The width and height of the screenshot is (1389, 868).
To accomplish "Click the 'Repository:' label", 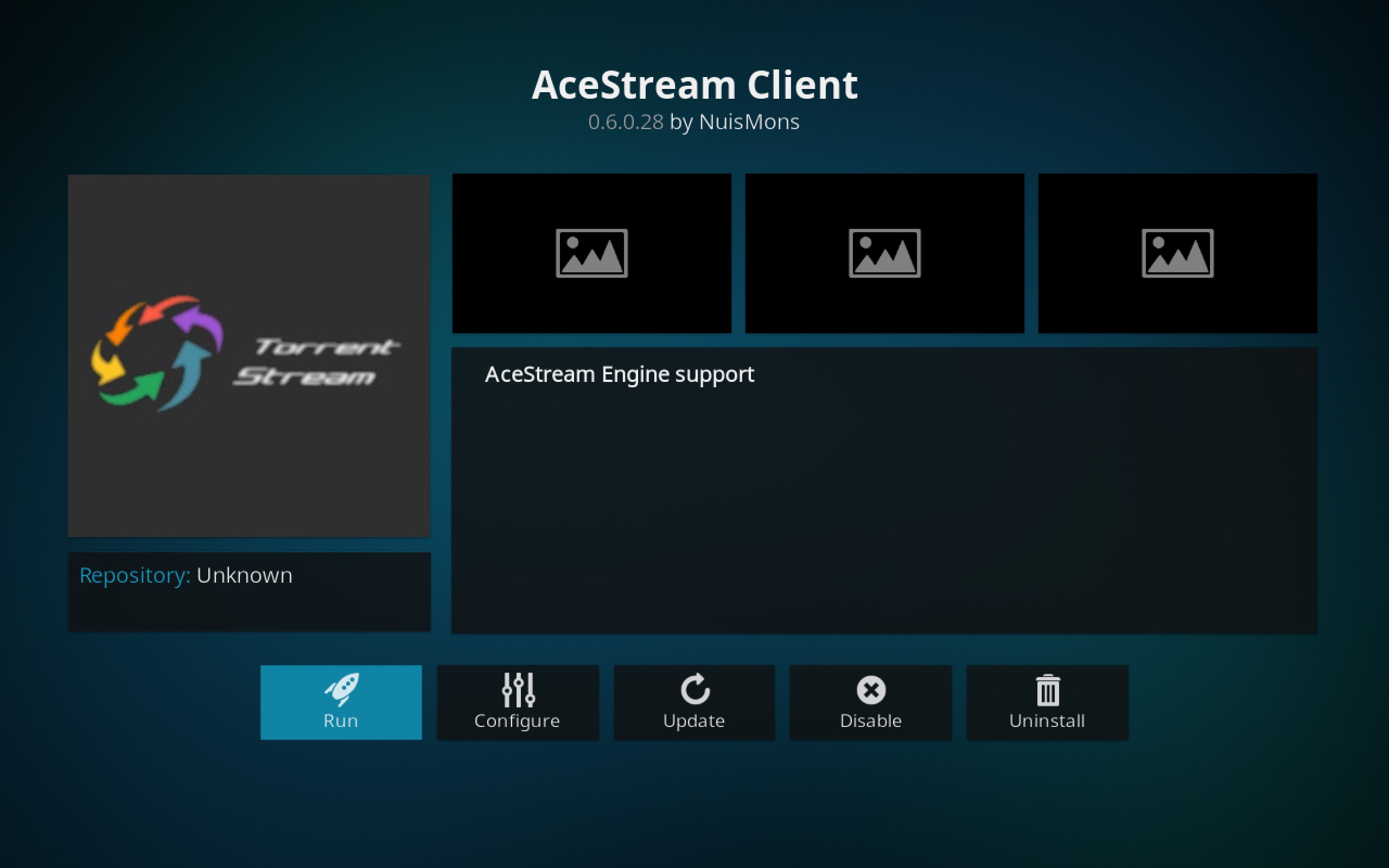I will click(135, 575).
